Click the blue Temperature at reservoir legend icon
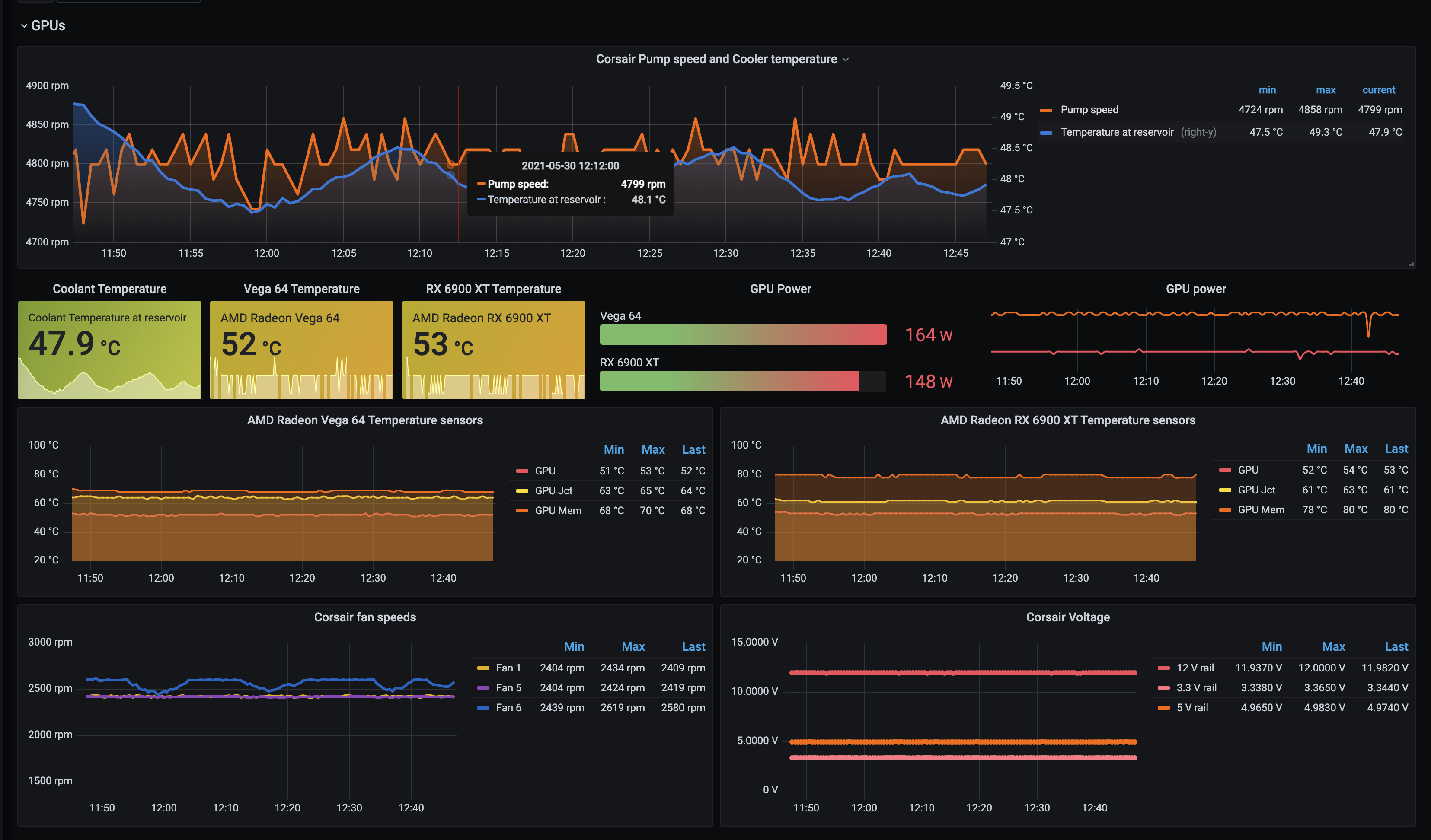 click(x=1046, y=133)
